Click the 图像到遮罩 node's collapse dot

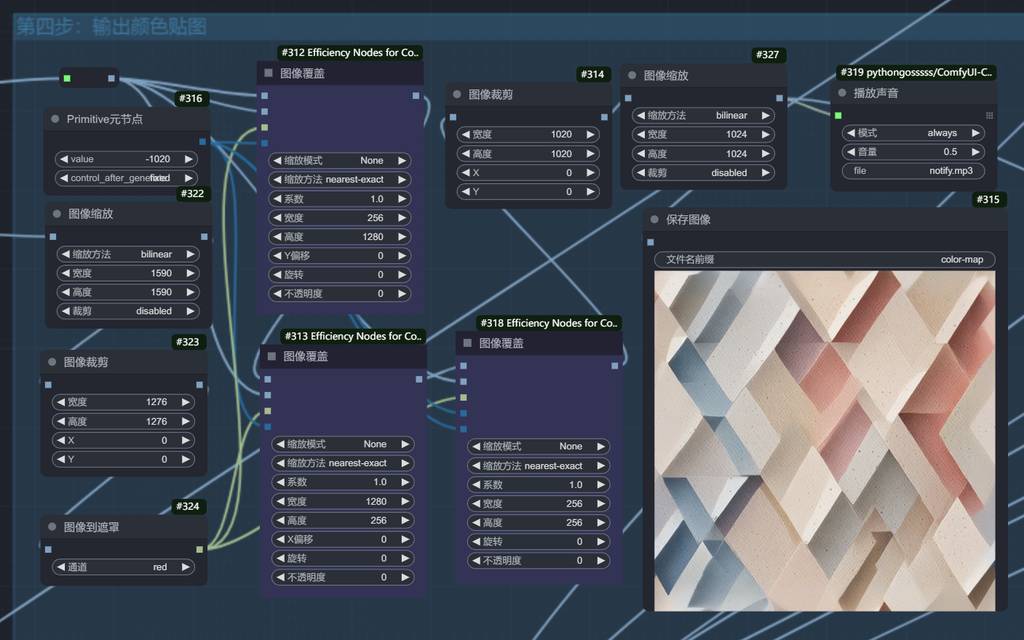click(52, 527)
